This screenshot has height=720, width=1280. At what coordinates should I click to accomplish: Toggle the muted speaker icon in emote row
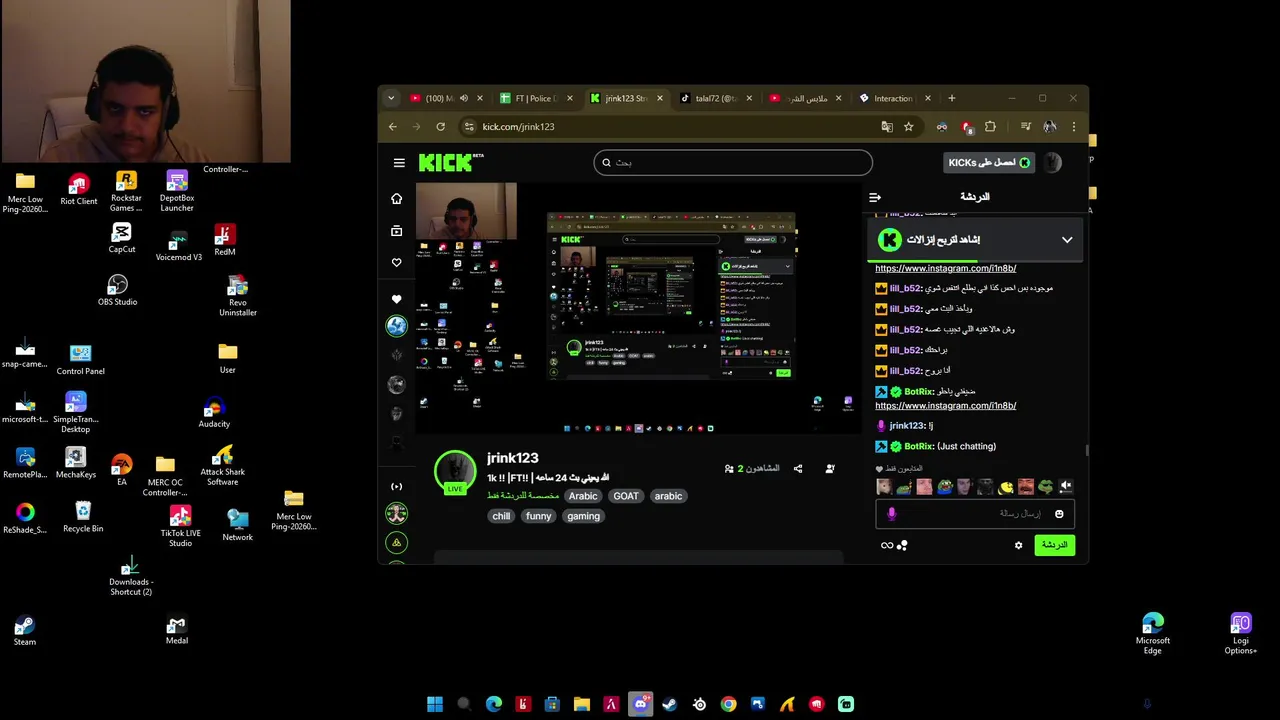(1066, 487)
